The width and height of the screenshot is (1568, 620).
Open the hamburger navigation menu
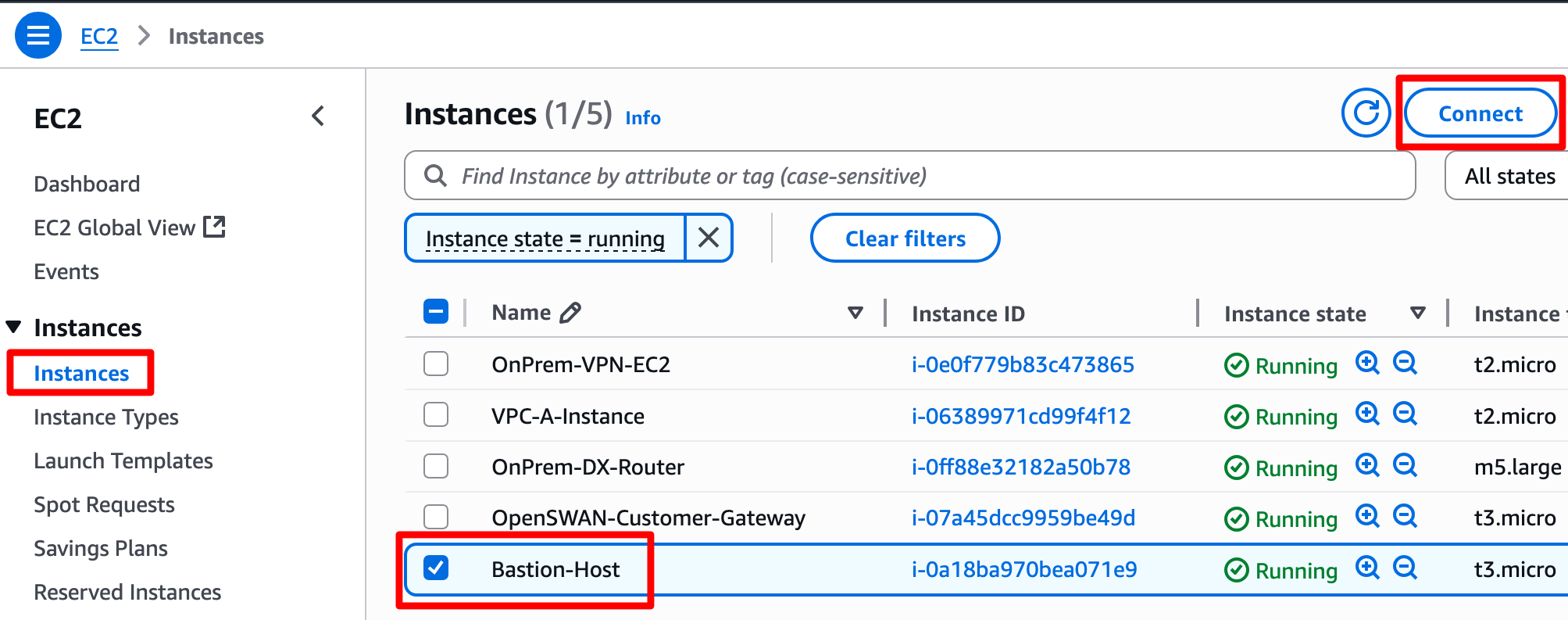tap(38, 36)
